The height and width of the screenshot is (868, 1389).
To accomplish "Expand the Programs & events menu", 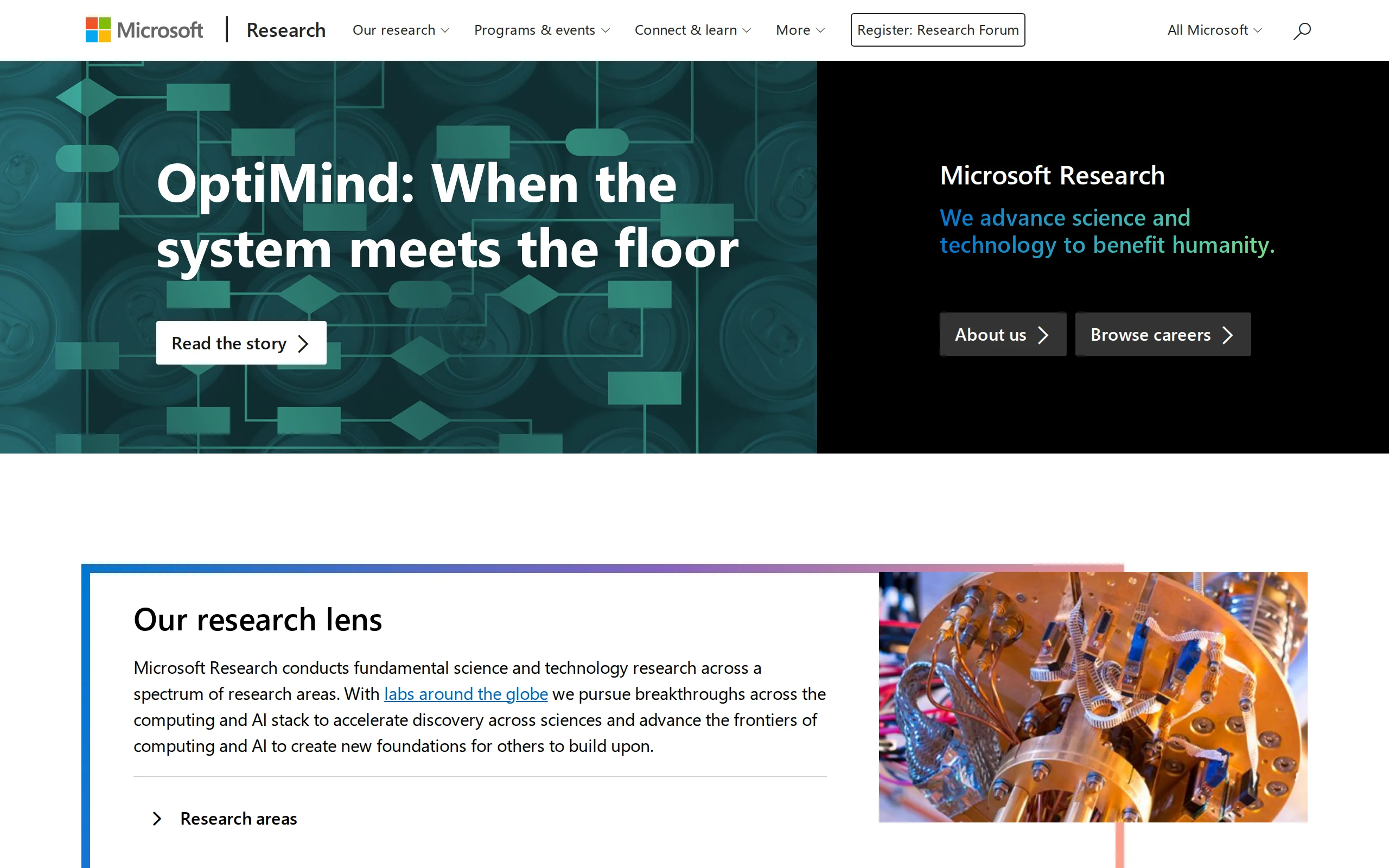I will pyautogui.click(x=542, y=30).
